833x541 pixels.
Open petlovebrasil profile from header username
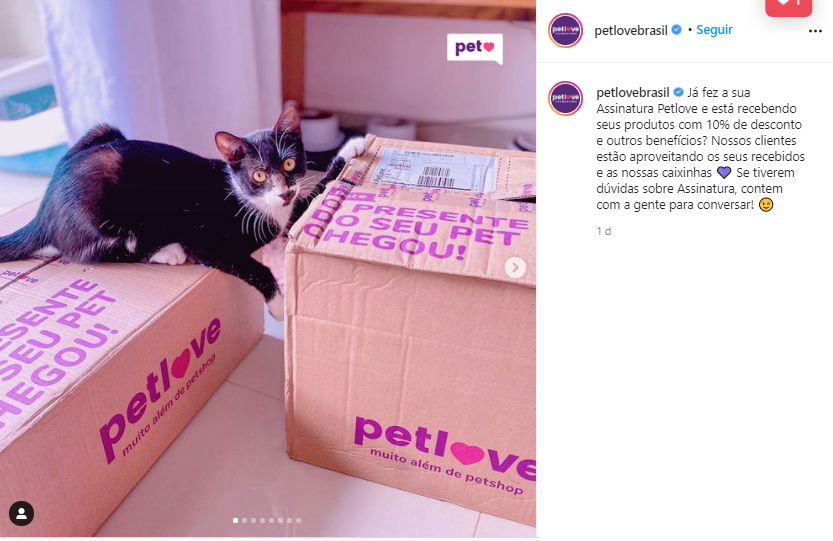(x=631, y=30)
